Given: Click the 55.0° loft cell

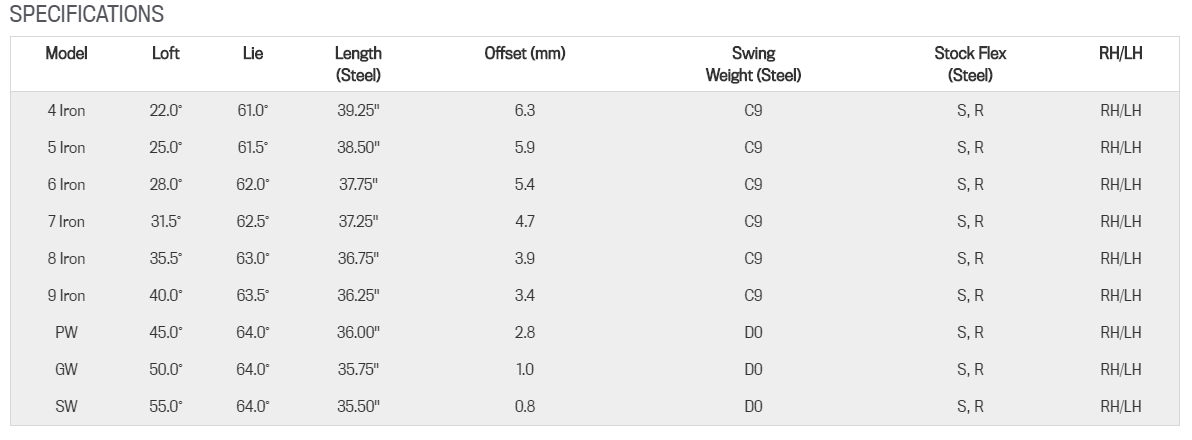Looking at the screenshot, I should [166, 407].
